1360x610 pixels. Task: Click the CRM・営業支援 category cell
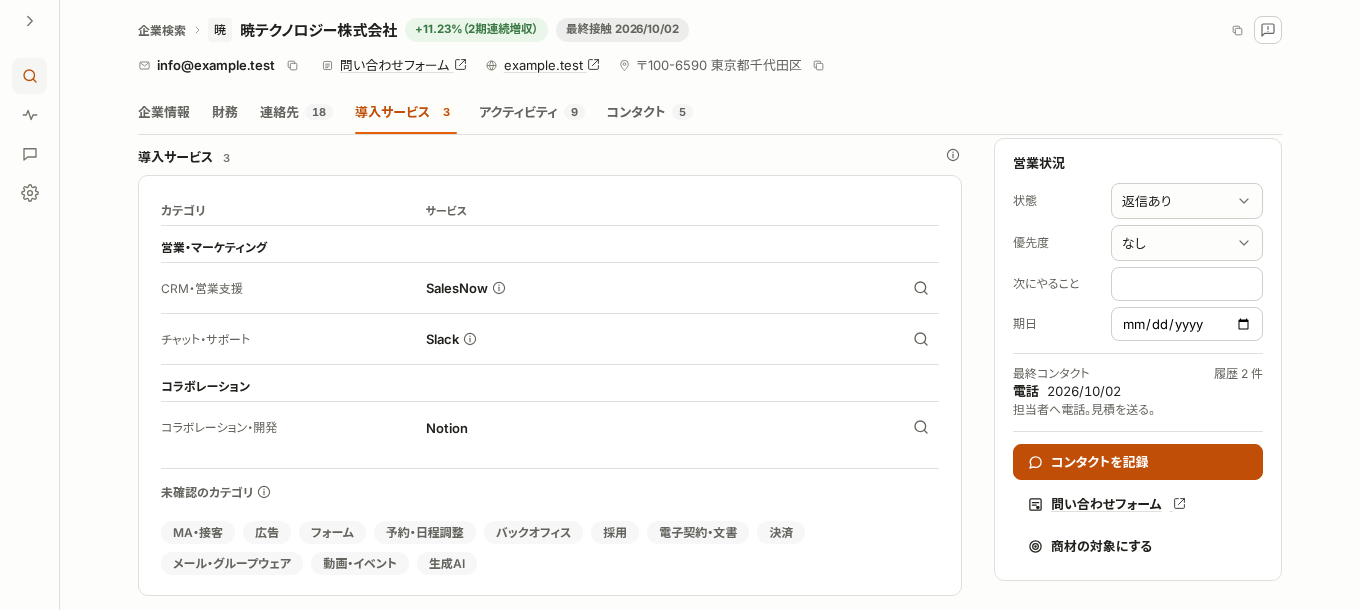[x=202, y=288]
